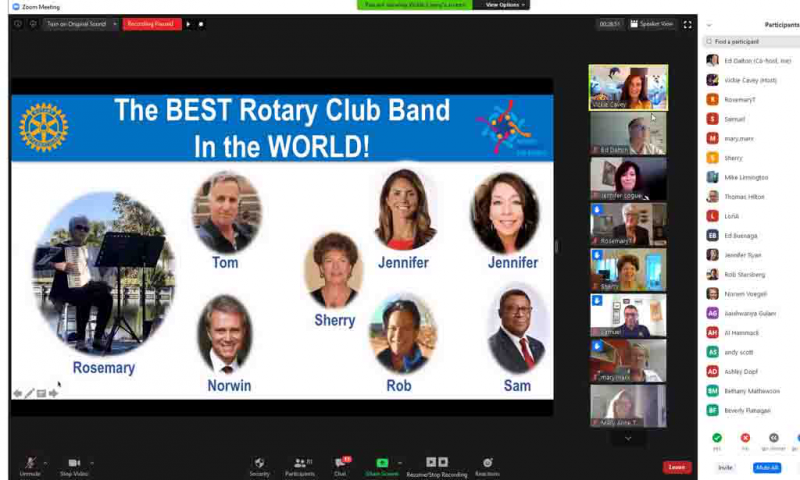Click the blue Mute All button

pyautogui.click(x=767, y=467)
